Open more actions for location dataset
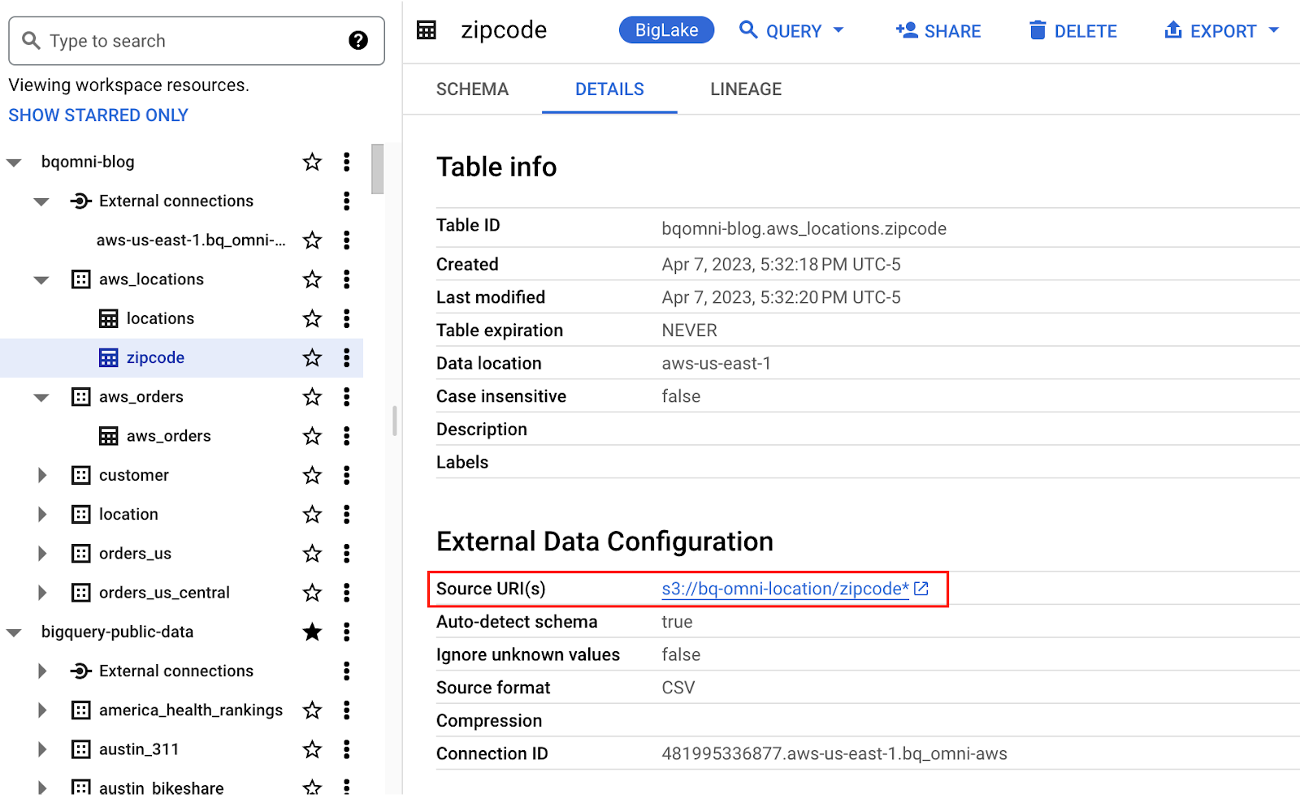The image size is (1300, 795). point(346,514)
